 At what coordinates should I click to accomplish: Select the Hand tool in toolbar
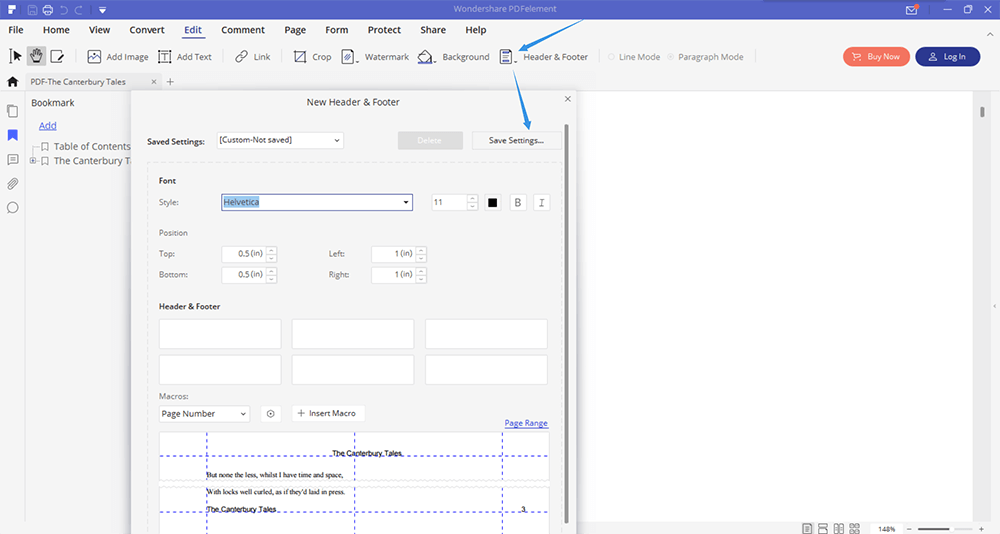coord(37,56)
